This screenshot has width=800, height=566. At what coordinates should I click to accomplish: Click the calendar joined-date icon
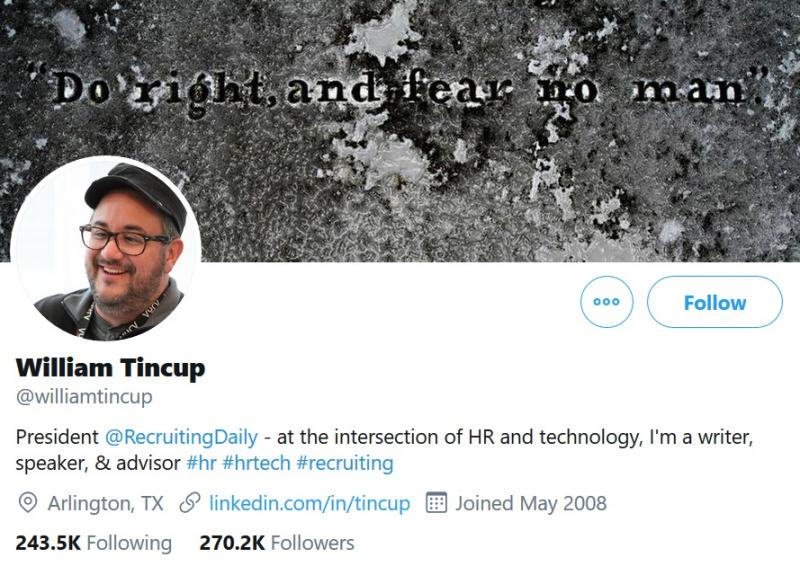pyautogui.click(x=436, y=502)
